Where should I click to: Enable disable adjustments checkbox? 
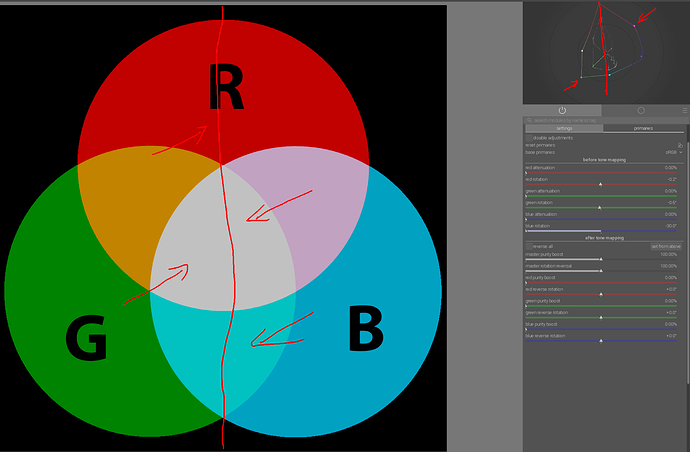(529, 138)
